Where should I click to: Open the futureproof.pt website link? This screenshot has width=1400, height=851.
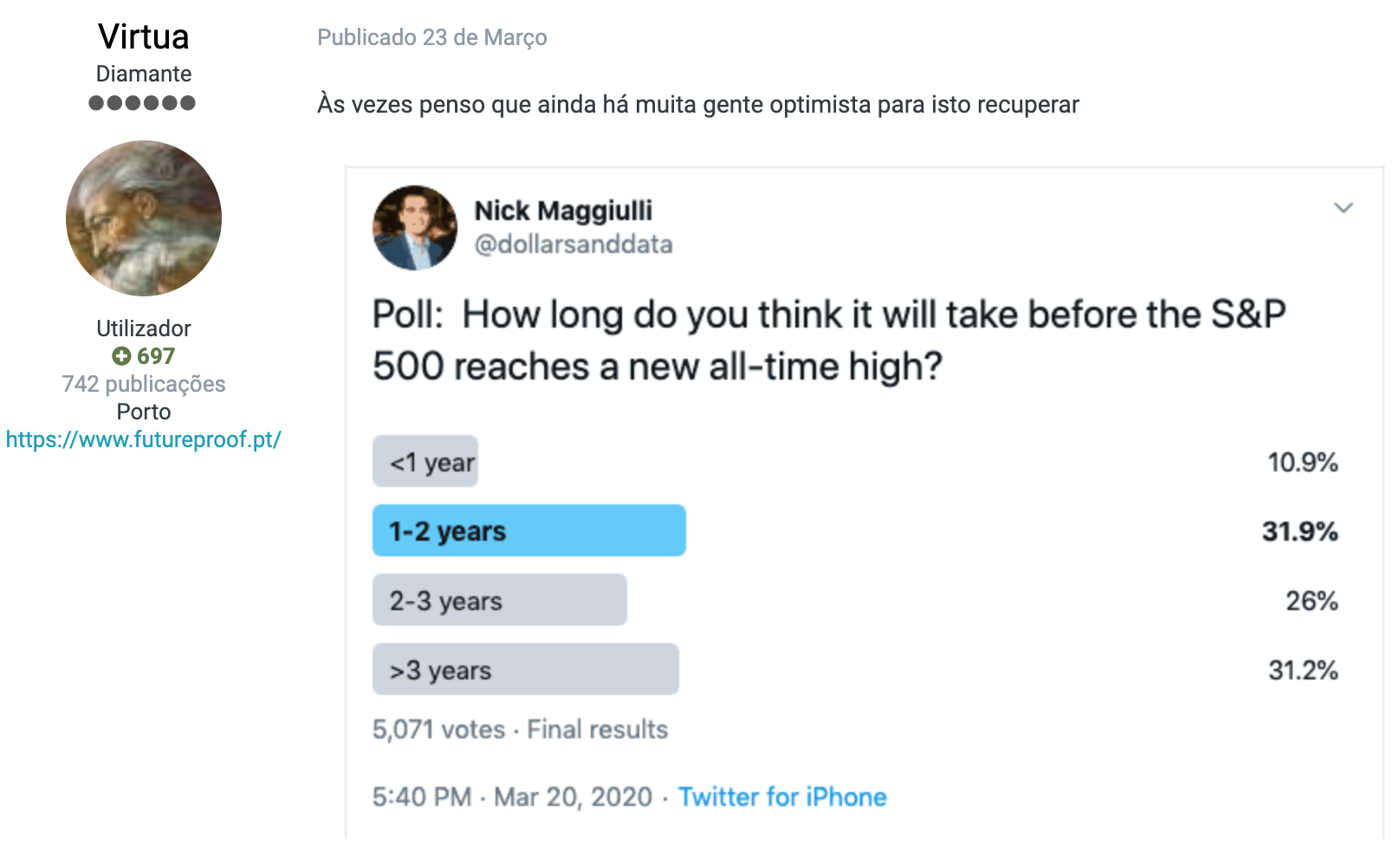144,439
